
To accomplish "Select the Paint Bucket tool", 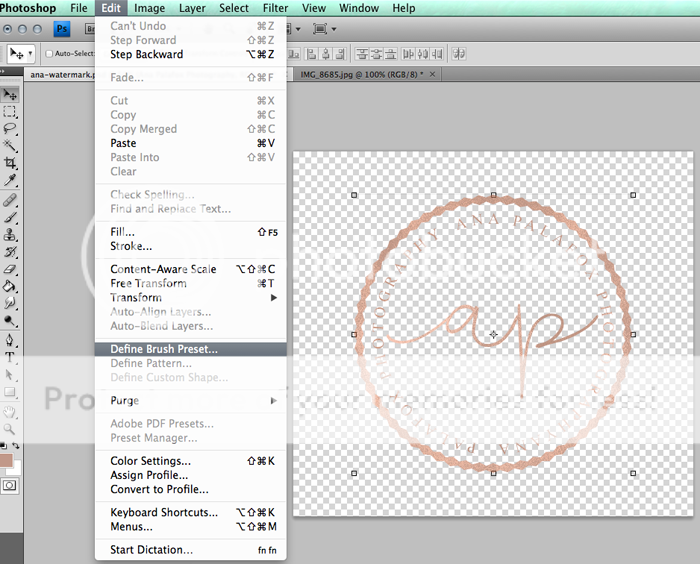I will 10,286.
